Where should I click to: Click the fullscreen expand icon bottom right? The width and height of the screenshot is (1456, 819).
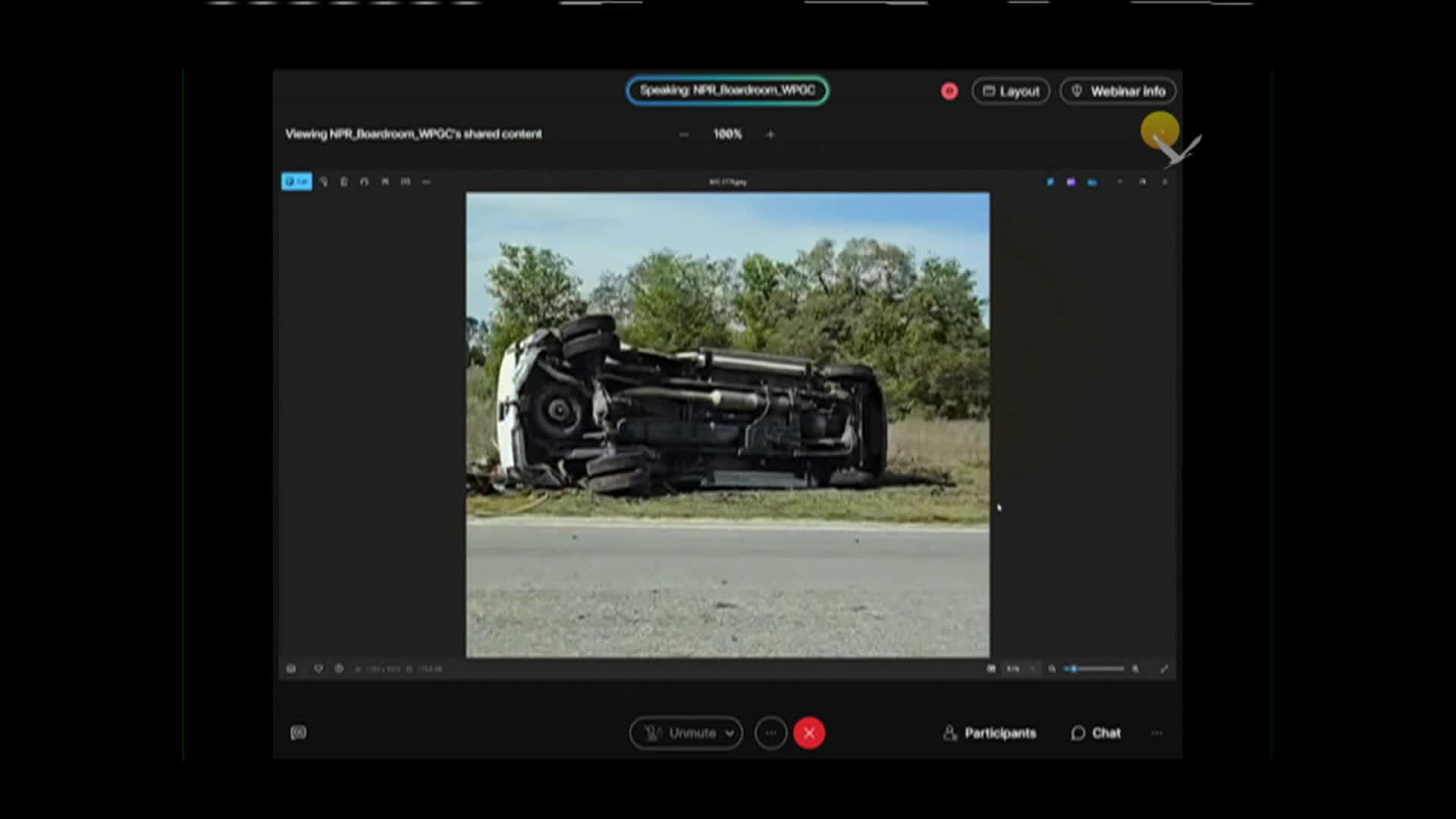tap(1164, 669)
